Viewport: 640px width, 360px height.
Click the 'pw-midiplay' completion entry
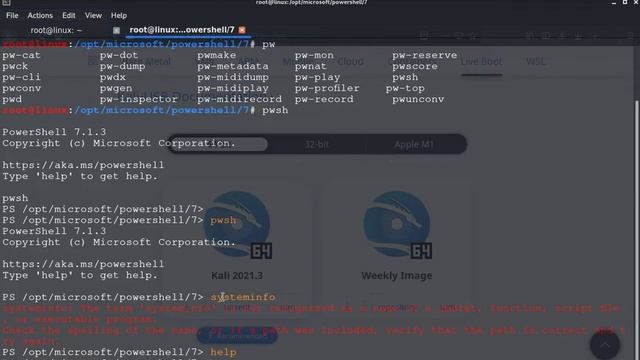(233, 88)
